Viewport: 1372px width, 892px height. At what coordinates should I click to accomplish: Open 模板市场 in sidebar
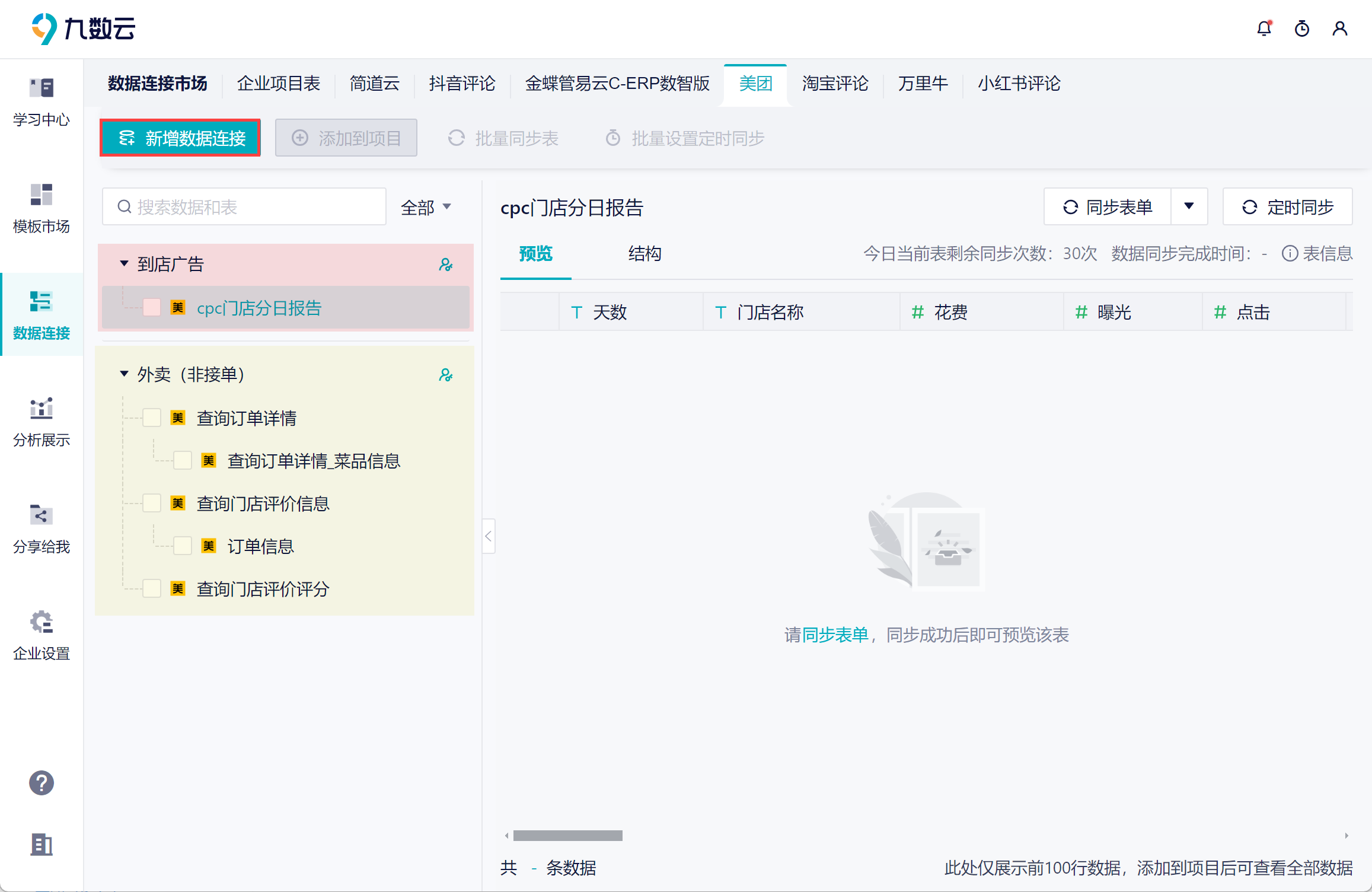[42, 209]
